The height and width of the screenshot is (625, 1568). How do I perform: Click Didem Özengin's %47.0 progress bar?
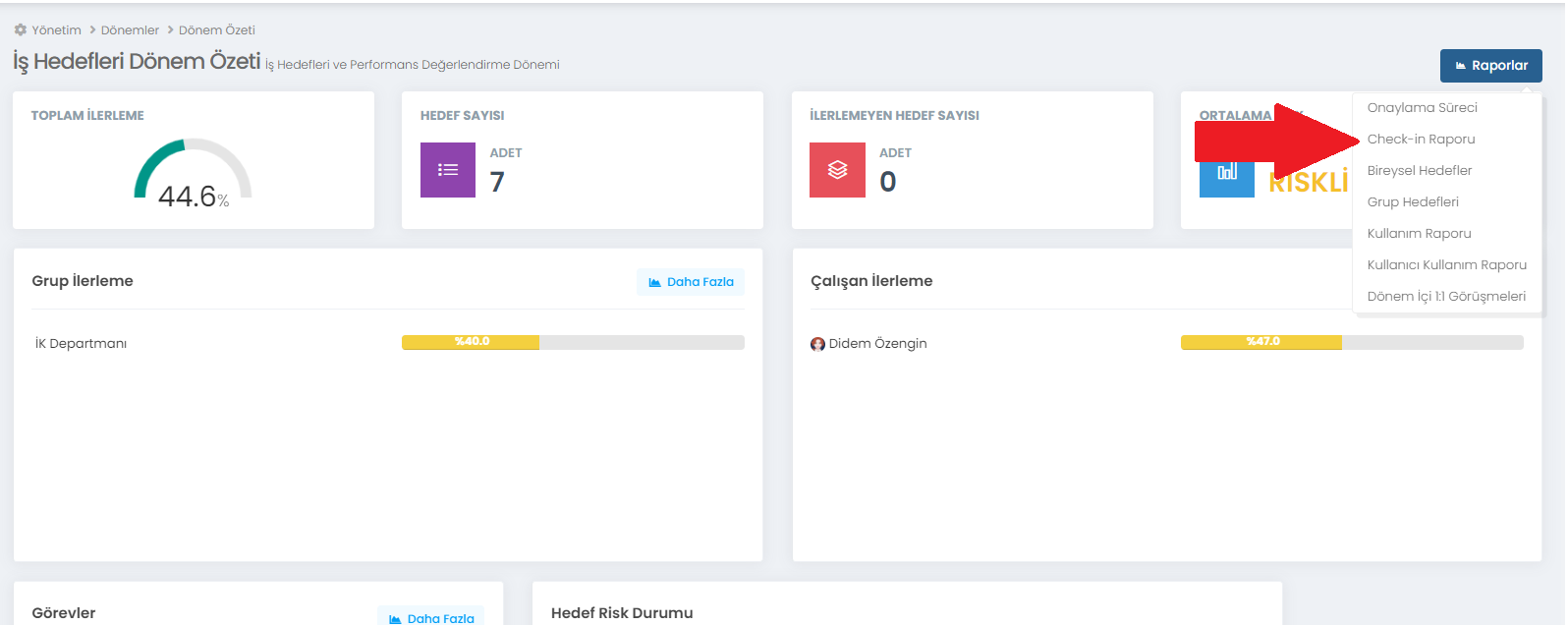(1352, 342)
